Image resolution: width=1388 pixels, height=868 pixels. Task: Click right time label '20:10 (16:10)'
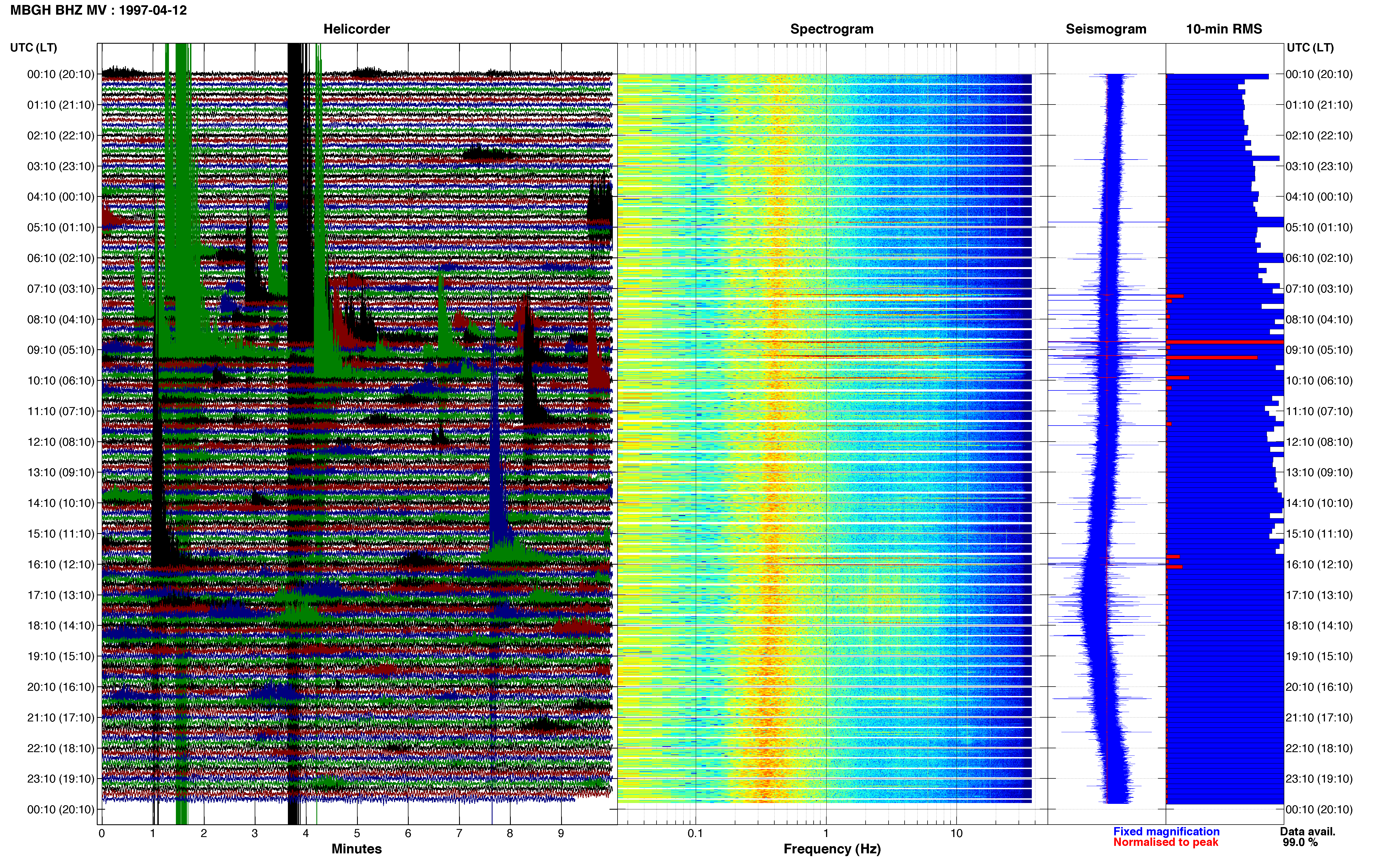pos(1319,687)
